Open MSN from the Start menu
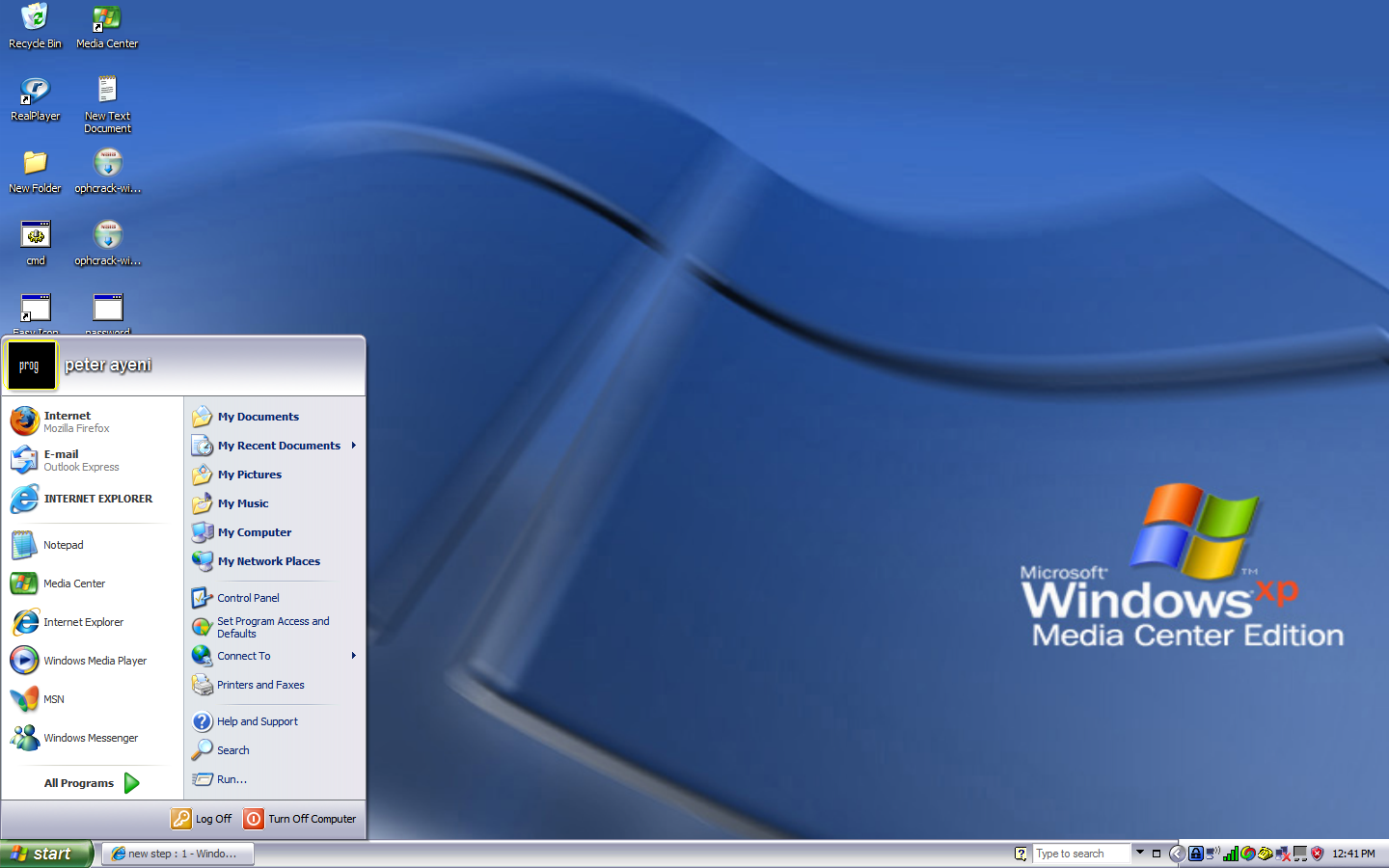Image resolution: width=1389 pixels, height=868 pixels. click(93, 699)
